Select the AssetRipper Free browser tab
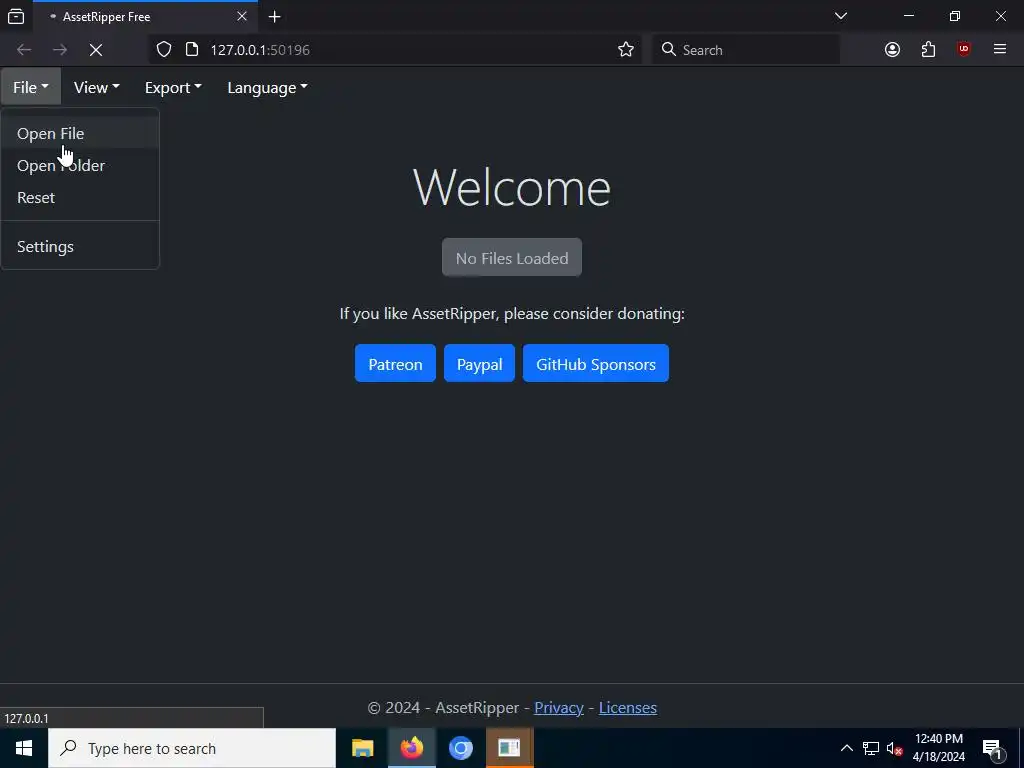 [x=145, y=17]
